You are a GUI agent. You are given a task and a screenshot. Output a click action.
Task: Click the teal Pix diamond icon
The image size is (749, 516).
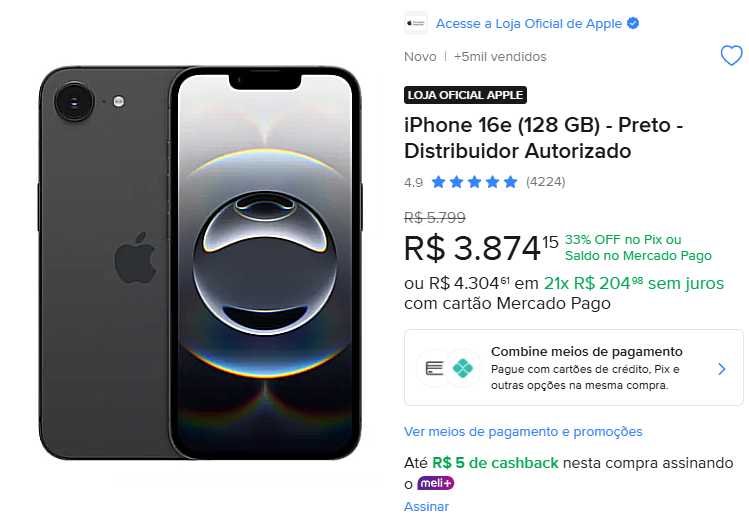click(462, 369)
